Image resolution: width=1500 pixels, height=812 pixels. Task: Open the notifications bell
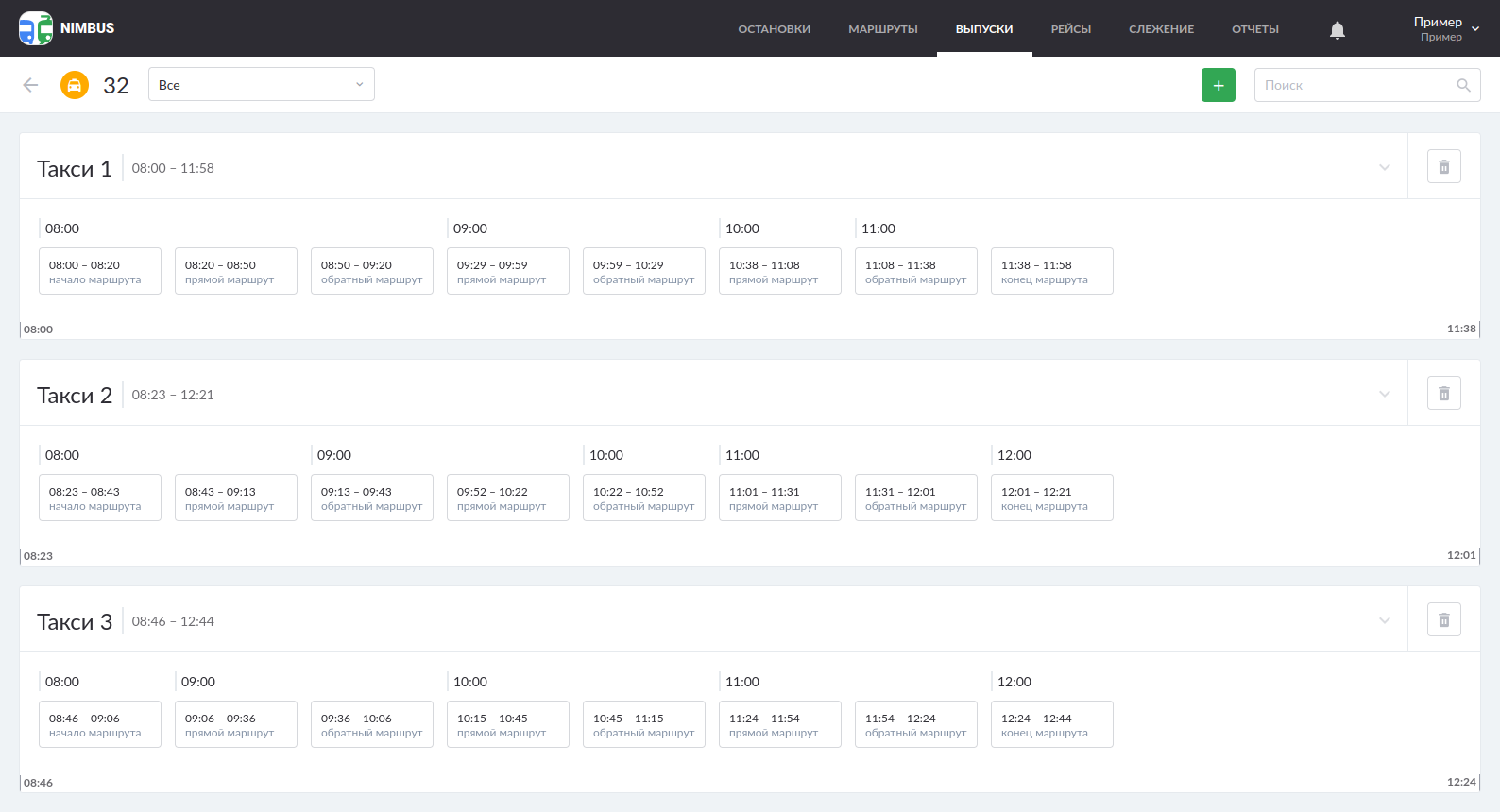point(1337,30)
